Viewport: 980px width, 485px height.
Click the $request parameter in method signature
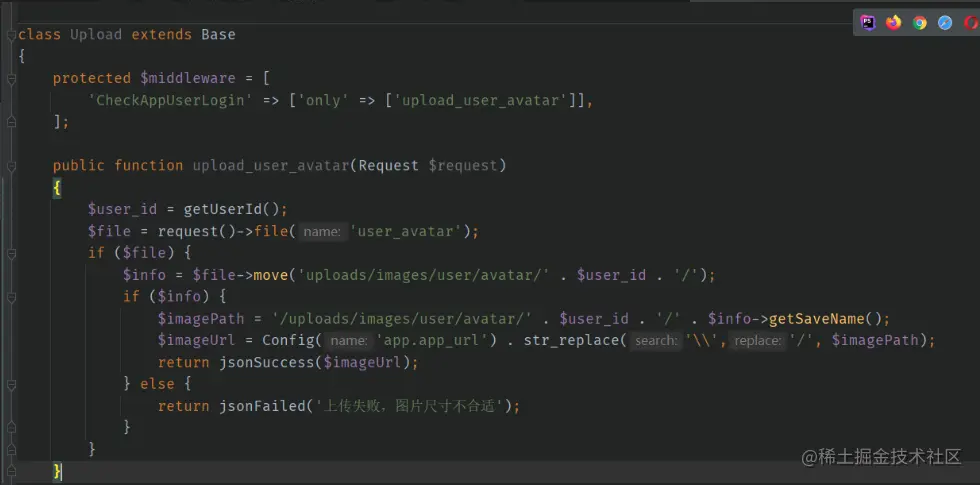click(463, 166)
